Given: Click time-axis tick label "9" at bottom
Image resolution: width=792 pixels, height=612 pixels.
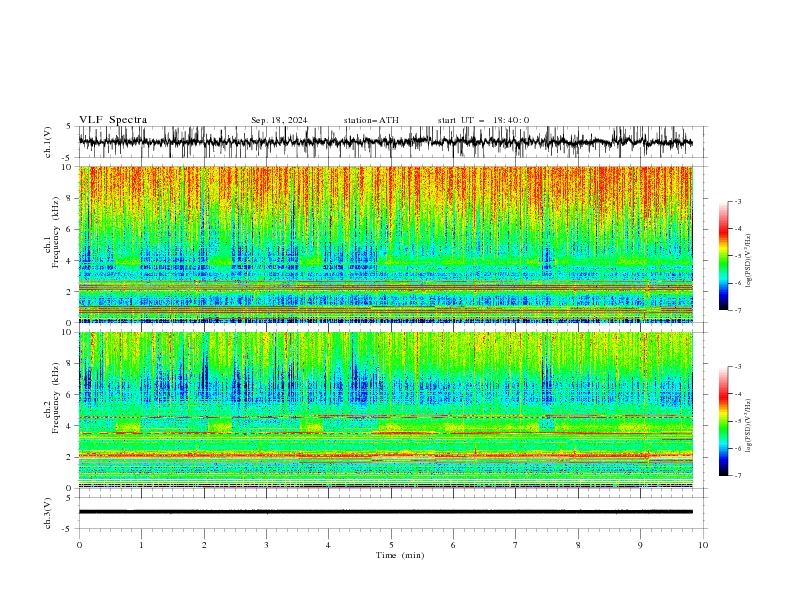Looking at the screenshot, I should click(x=640, y=545).
